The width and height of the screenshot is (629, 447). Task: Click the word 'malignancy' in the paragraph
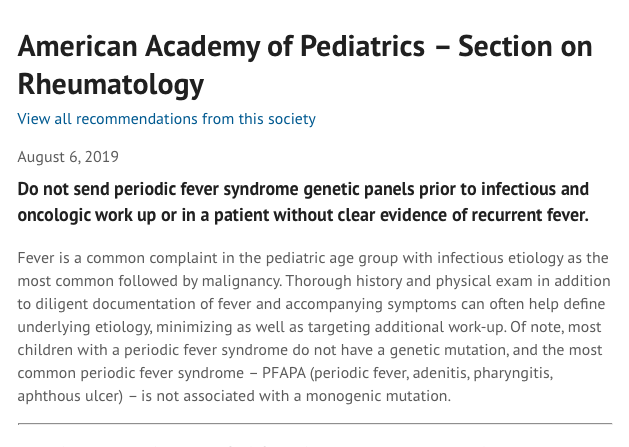241,281
